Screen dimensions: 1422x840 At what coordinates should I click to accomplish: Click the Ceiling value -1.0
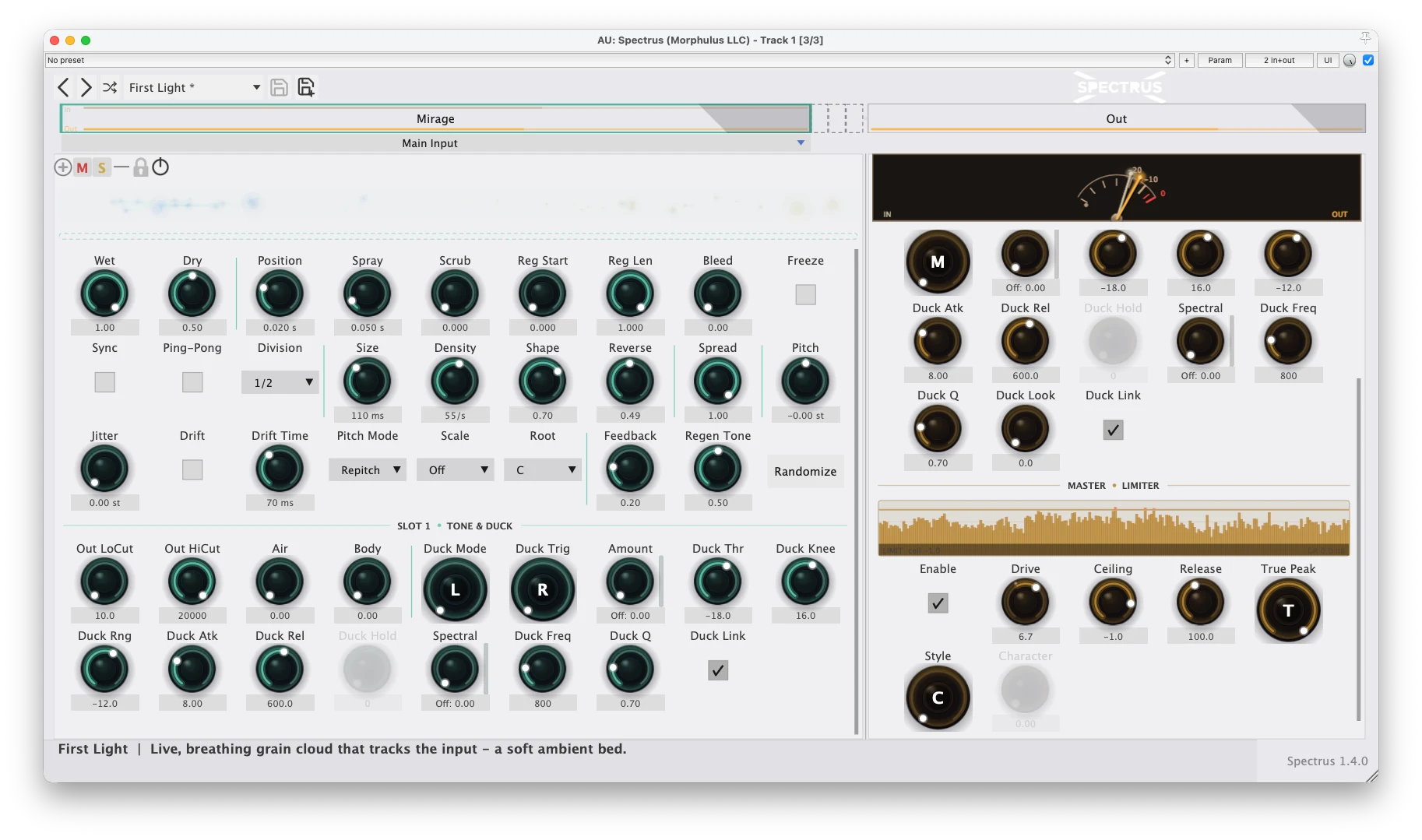tap(1113, 636)
